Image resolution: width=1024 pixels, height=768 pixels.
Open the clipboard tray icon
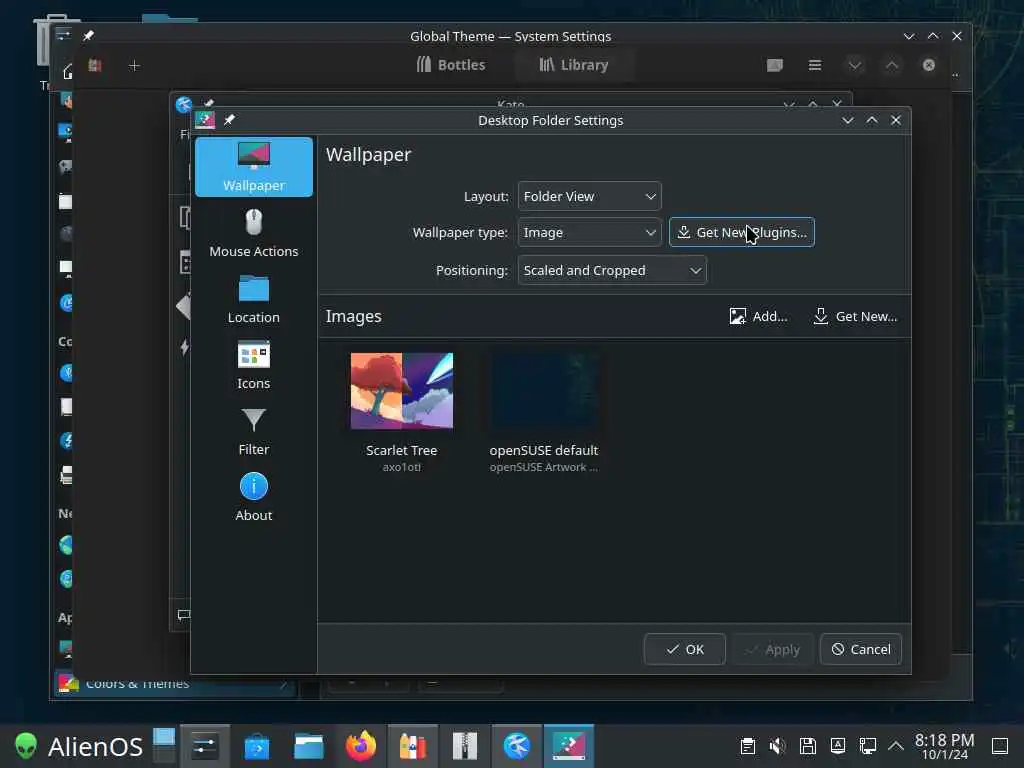[x=748, y=746]
